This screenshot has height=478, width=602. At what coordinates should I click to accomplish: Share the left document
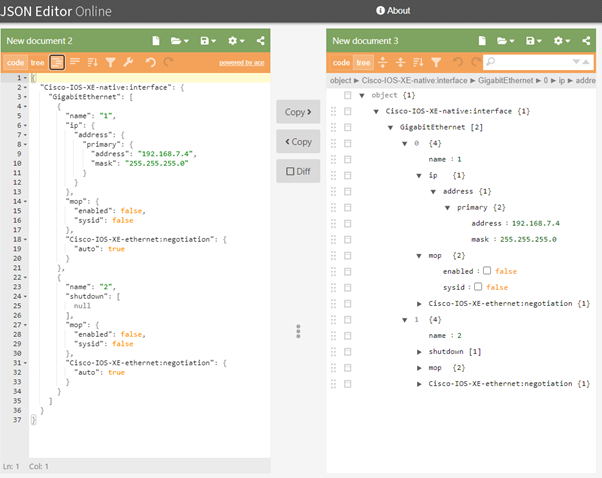(261, 41)
